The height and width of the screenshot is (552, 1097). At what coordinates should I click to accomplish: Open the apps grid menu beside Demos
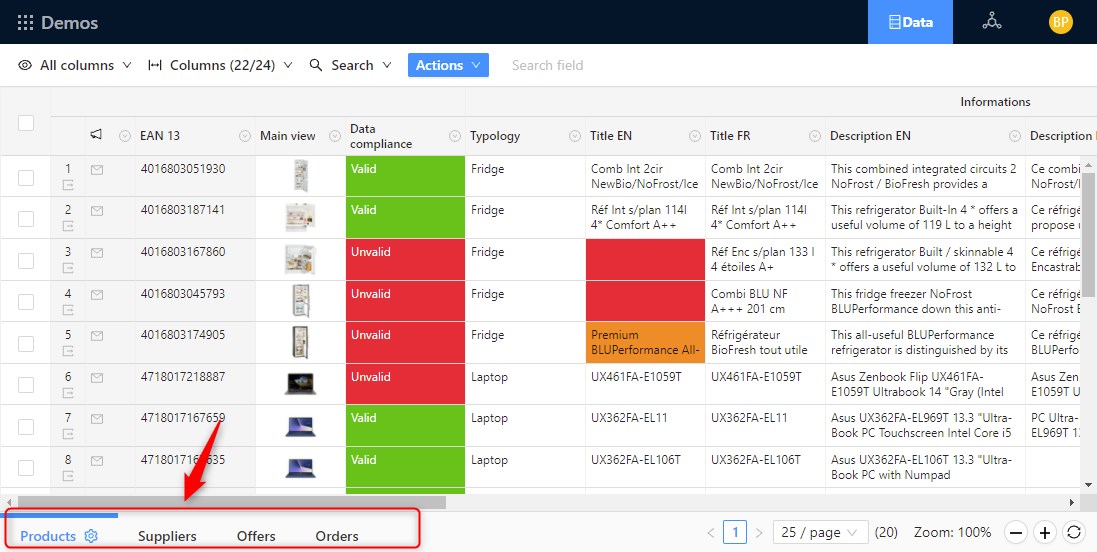click(x=25, y=22)
